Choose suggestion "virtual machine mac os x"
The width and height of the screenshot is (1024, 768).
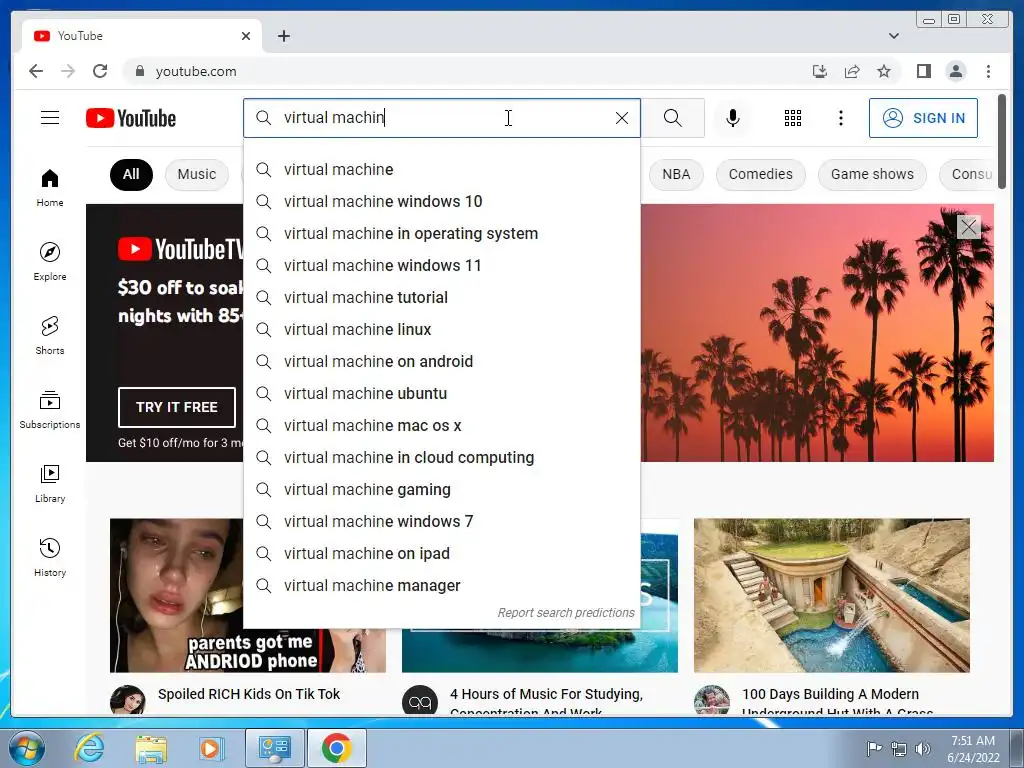coord(441,426)
